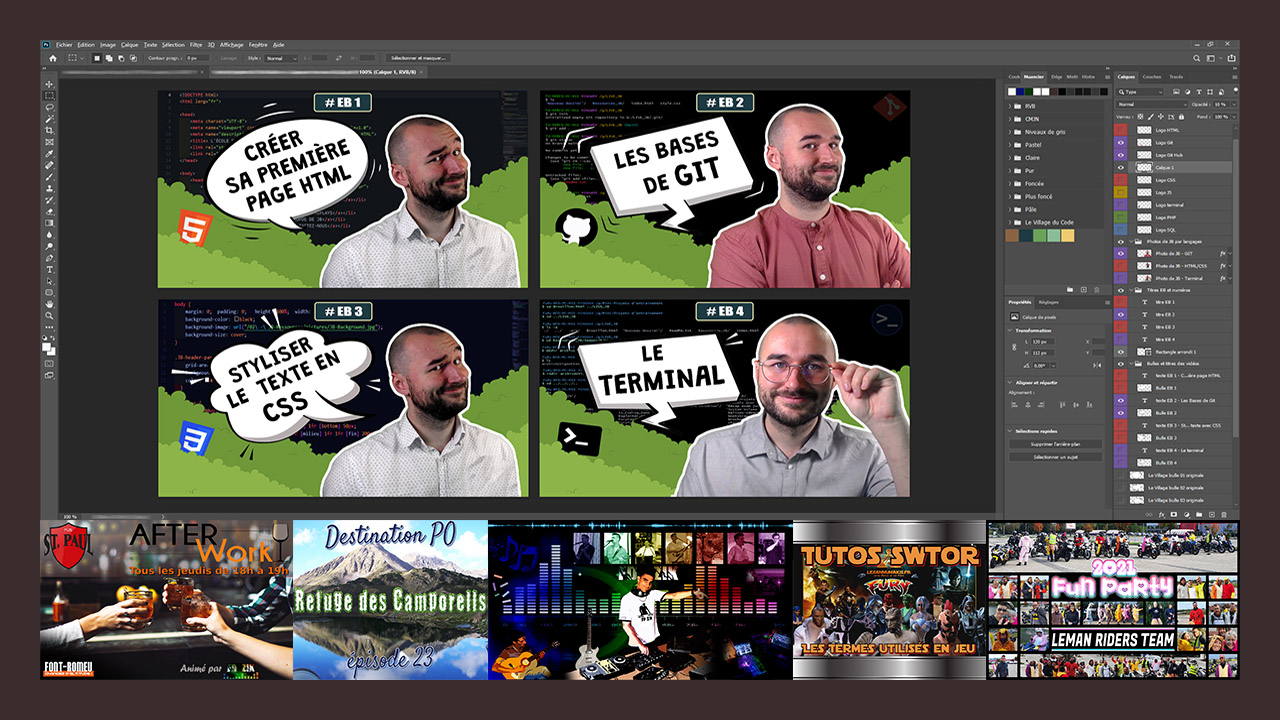Select the Magic Wand tool
Viewport: 1280px width, 720px height.
click(x=49, y=119)
